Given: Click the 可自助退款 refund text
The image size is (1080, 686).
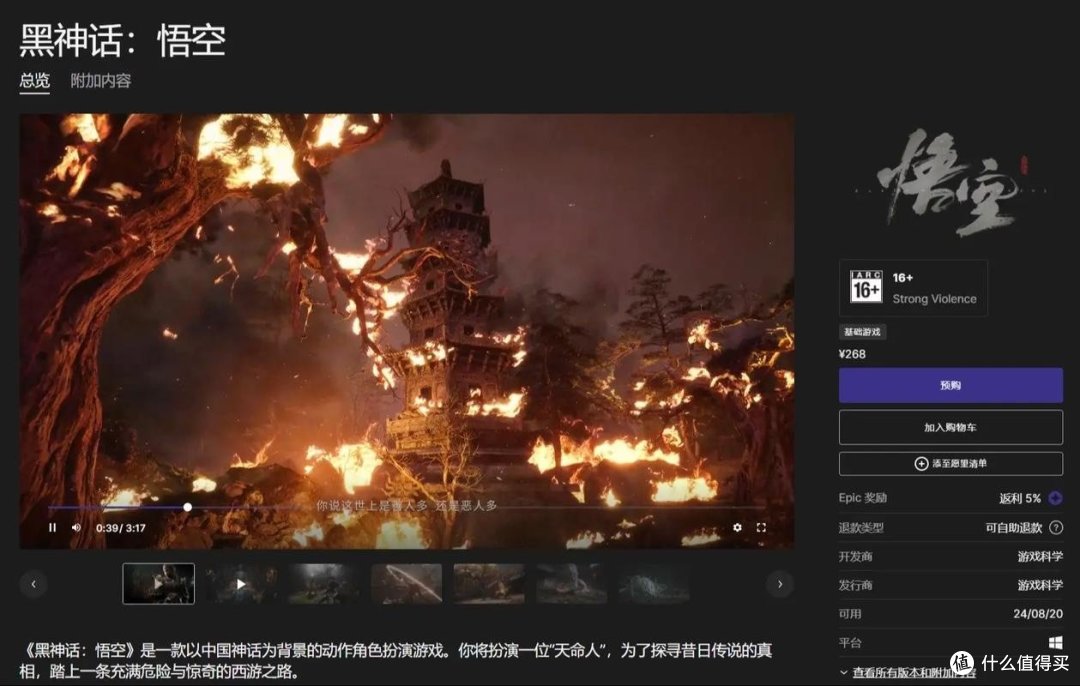Looking at the screenshot, I should pos(1014,528).
